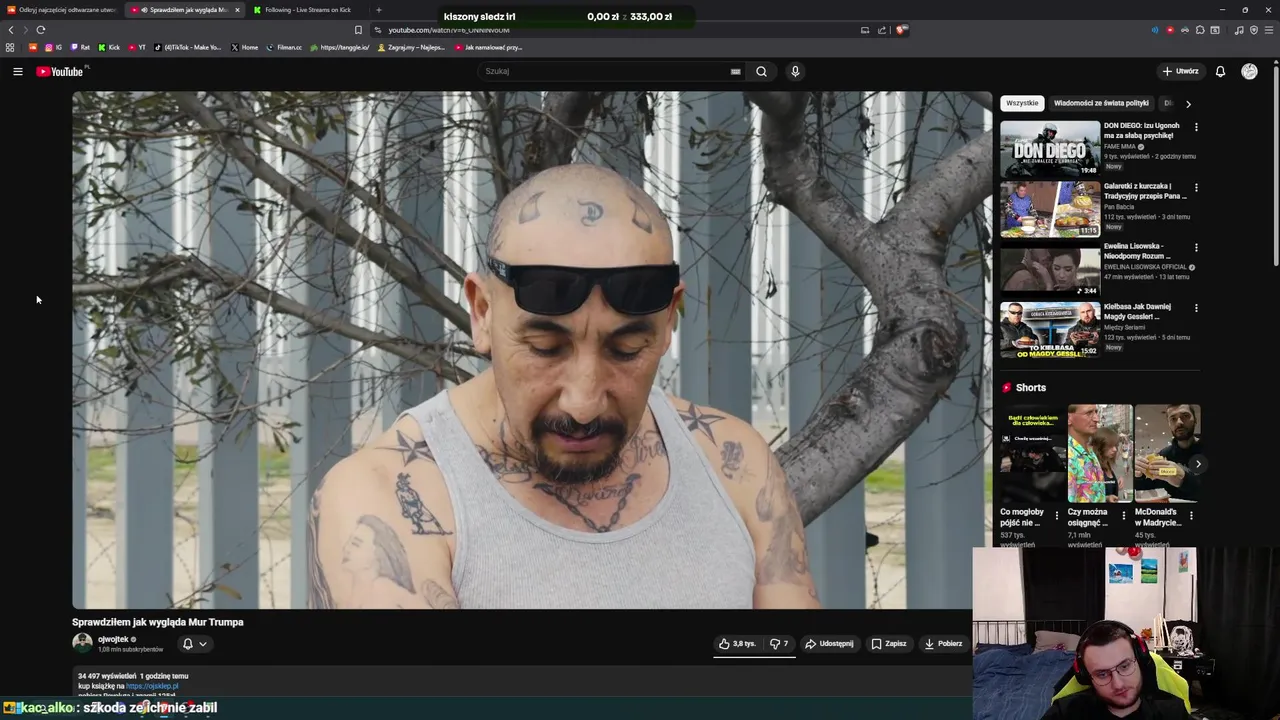Image resolution: width=1280 pixels, height=720 pixels.
Task: Open the tanggle.io bookmark
Action: 340,47
